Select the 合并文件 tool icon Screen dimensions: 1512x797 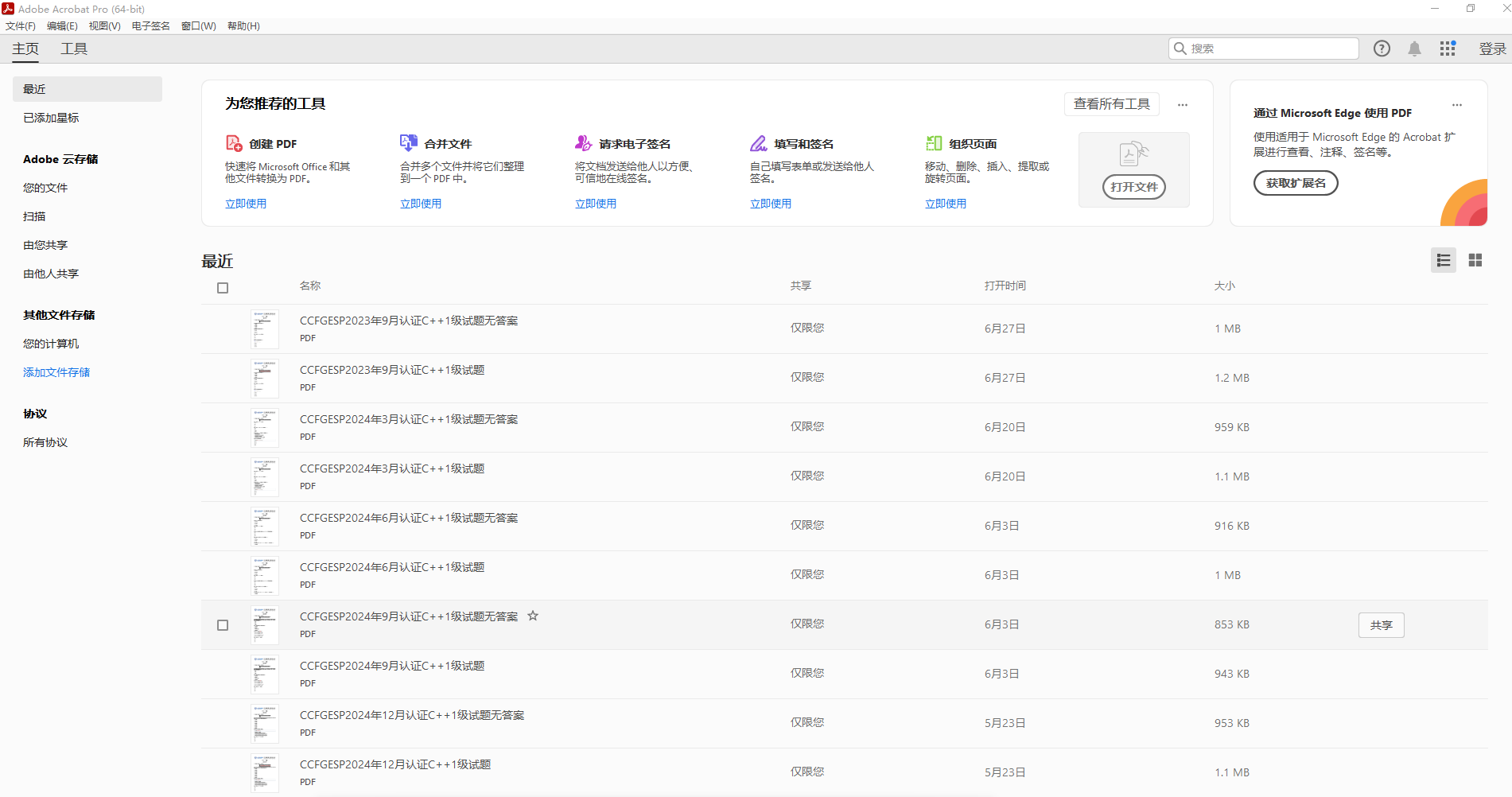click(x=409, y=142)
